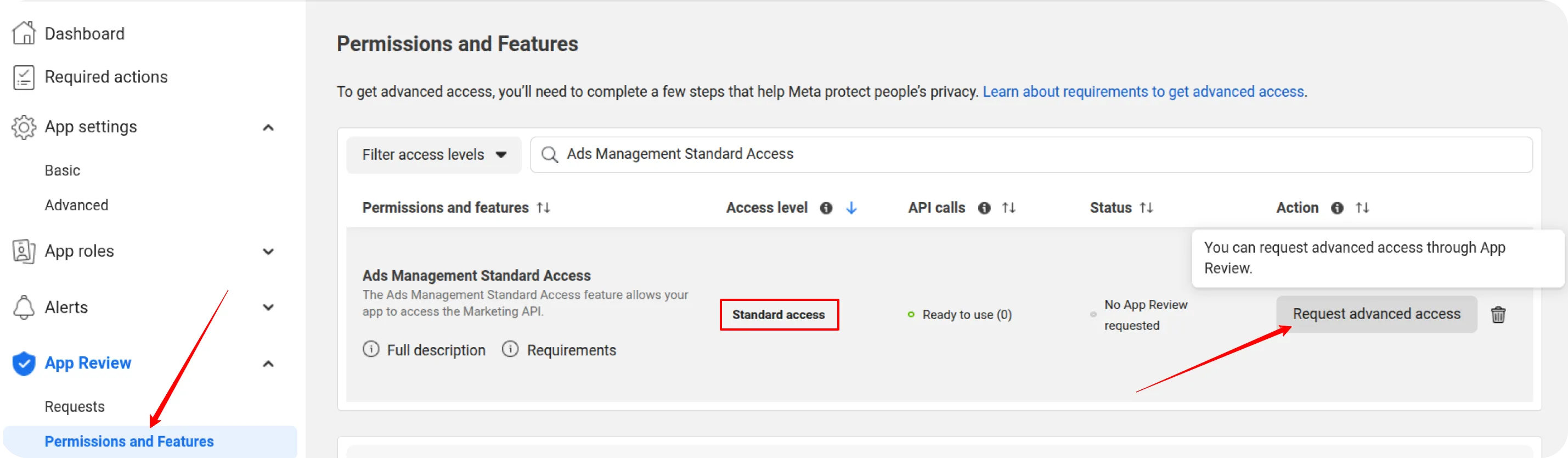Click the Alerts sidebar label
Viewport: 1568px width, 458px height.
pyautogui.click(x=66, y=307)
